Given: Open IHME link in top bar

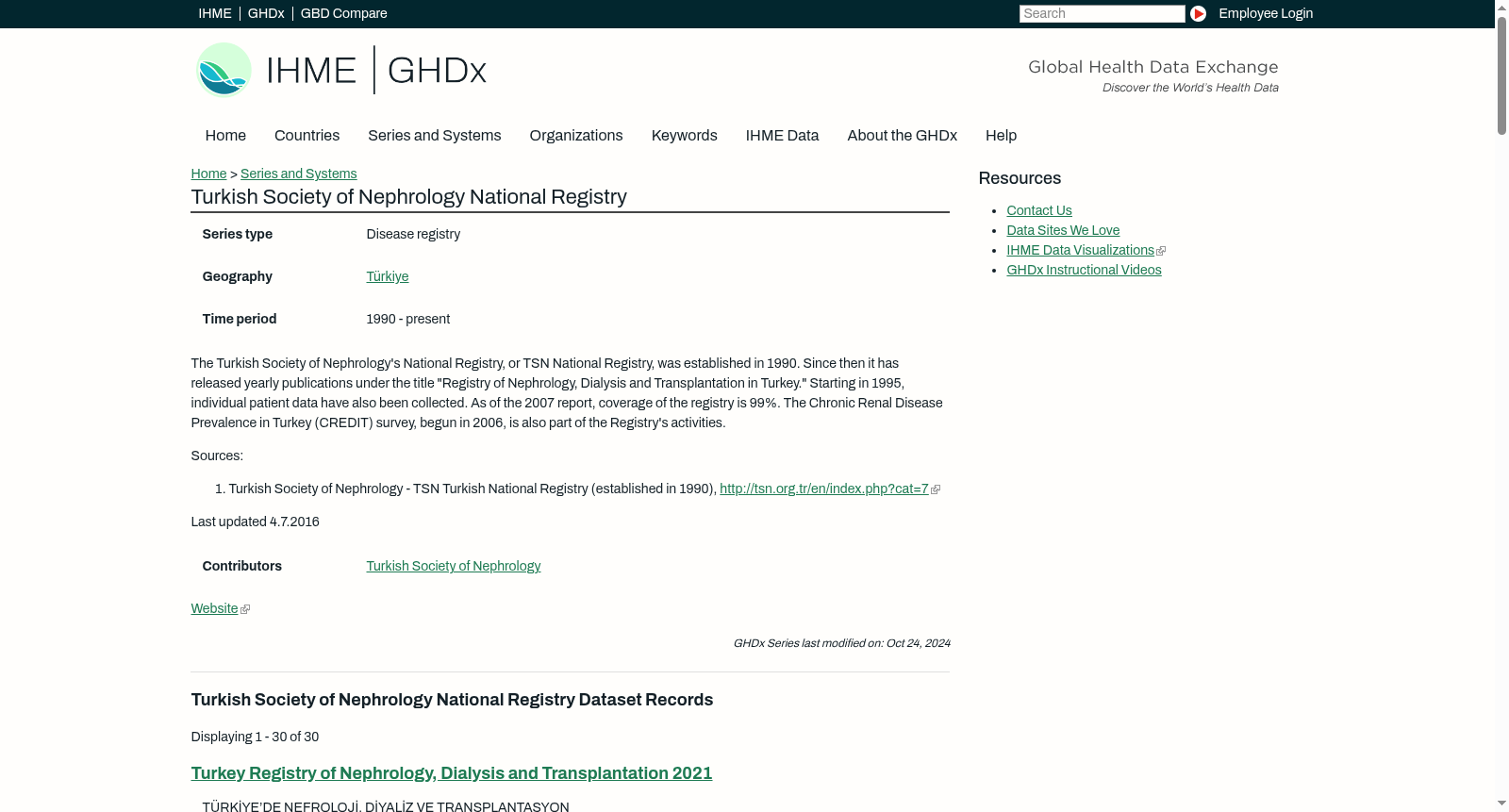Looking at the screenshot, I should tap(215, 13).
